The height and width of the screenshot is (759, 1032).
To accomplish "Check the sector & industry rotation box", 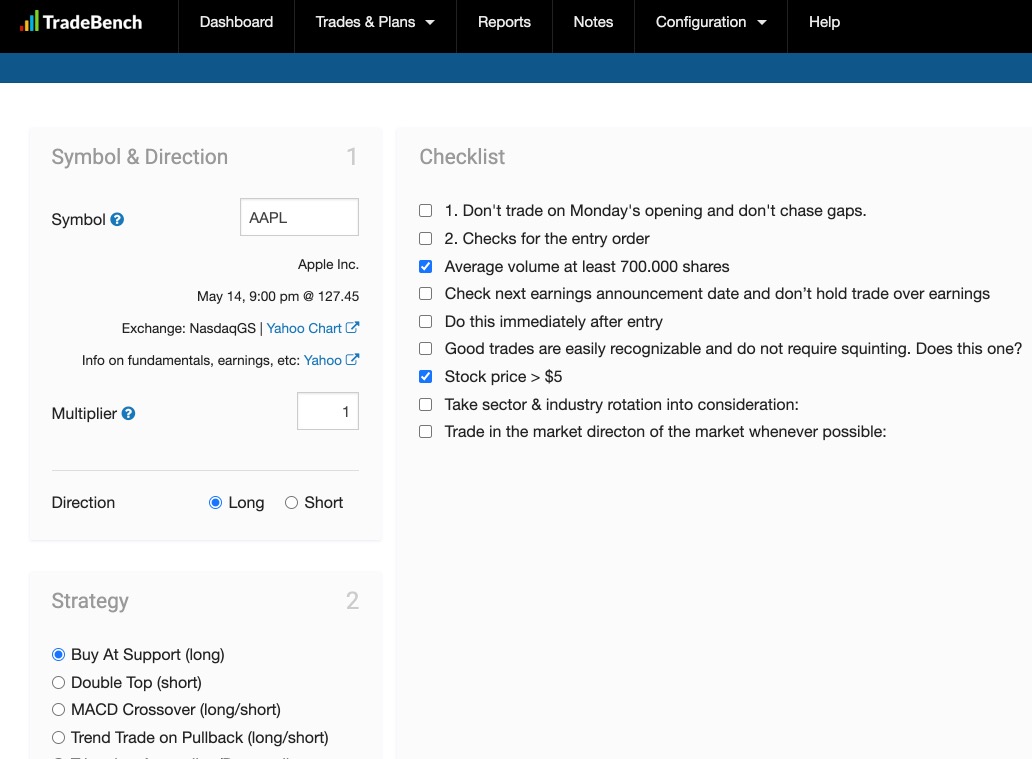I will click(426, 404).
